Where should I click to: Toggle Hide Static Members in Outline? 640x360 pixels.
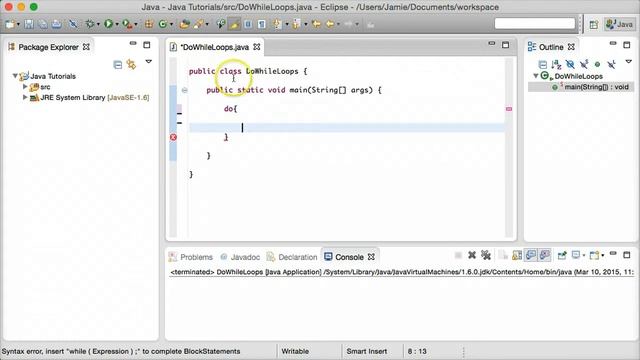584,64
